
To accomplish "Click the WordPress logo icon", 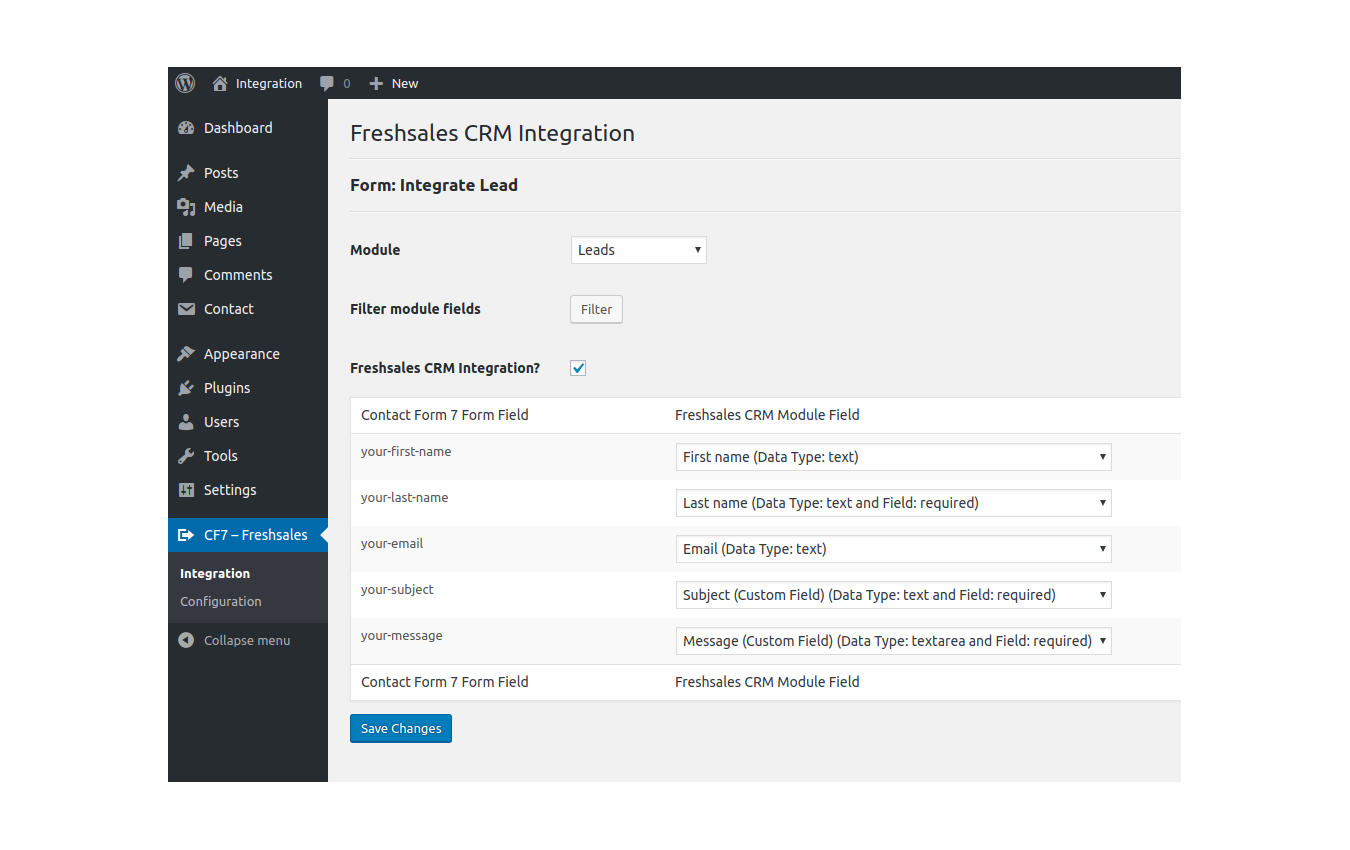I will click(185, 84).
